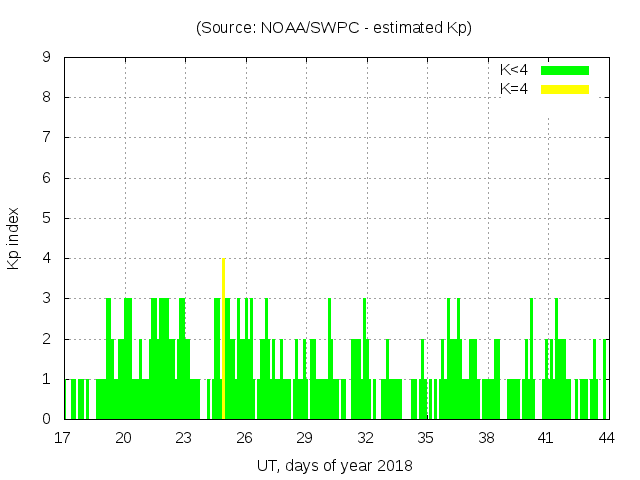Click x-axis tick label 23
The width and height of the screenshot is (640, 480).
click(x=184, y=438)
